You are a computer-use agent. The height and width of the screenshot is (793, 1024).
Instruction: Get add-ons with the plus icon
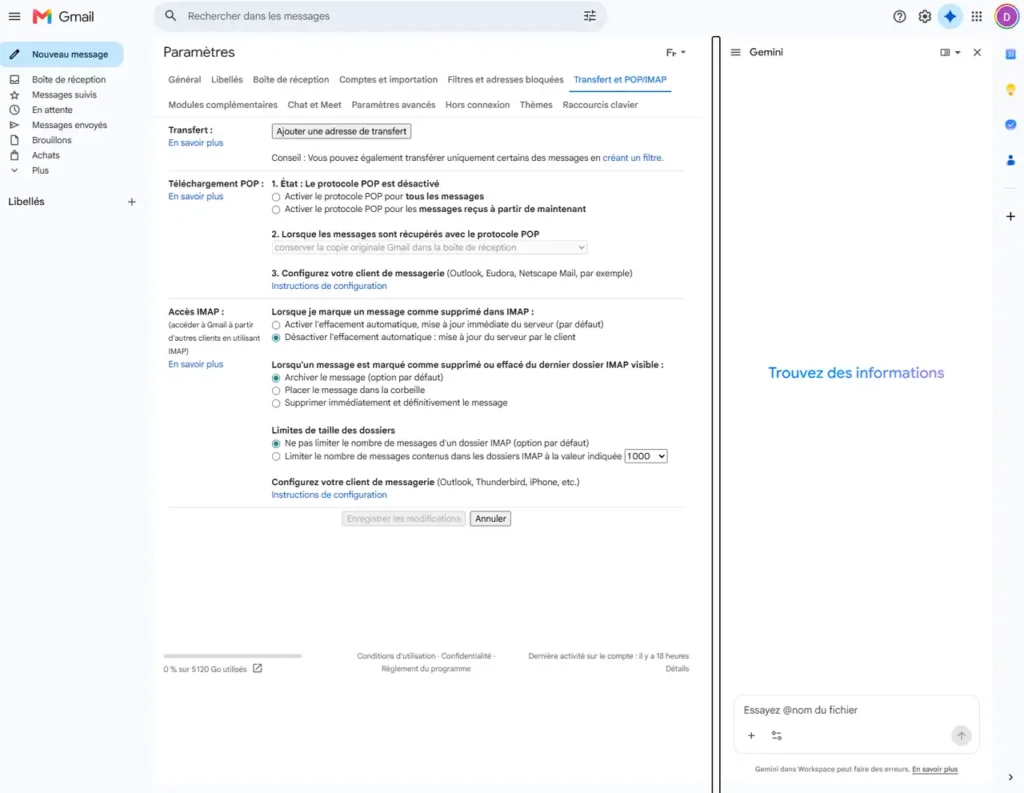1010,216
